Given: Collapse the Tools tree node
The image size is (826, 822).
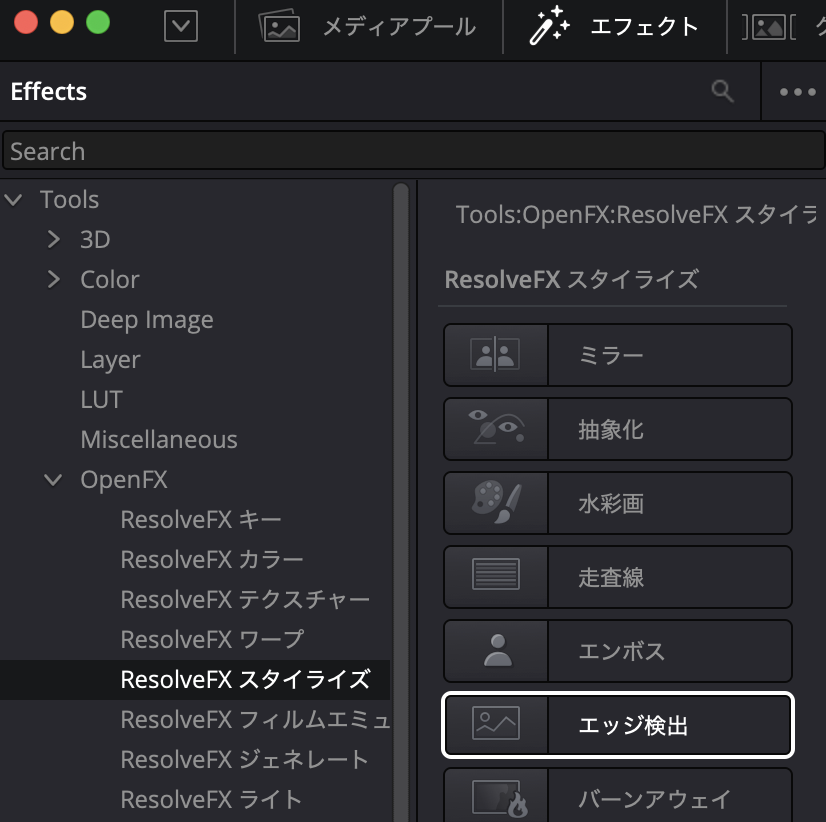Looking at the screenshot, I should [x=14, y=199].
